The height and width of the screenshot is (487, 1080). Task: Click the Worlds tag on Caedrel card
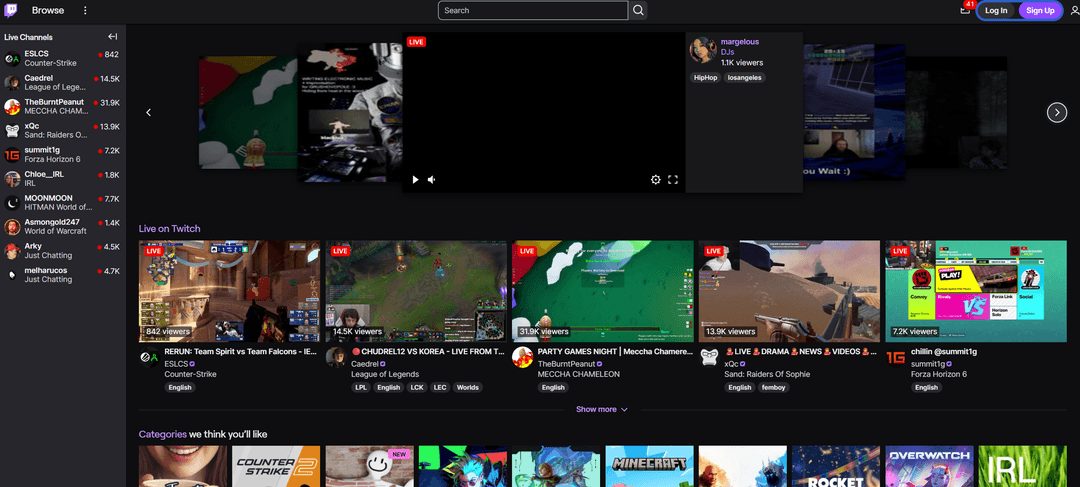pos(467,388)
